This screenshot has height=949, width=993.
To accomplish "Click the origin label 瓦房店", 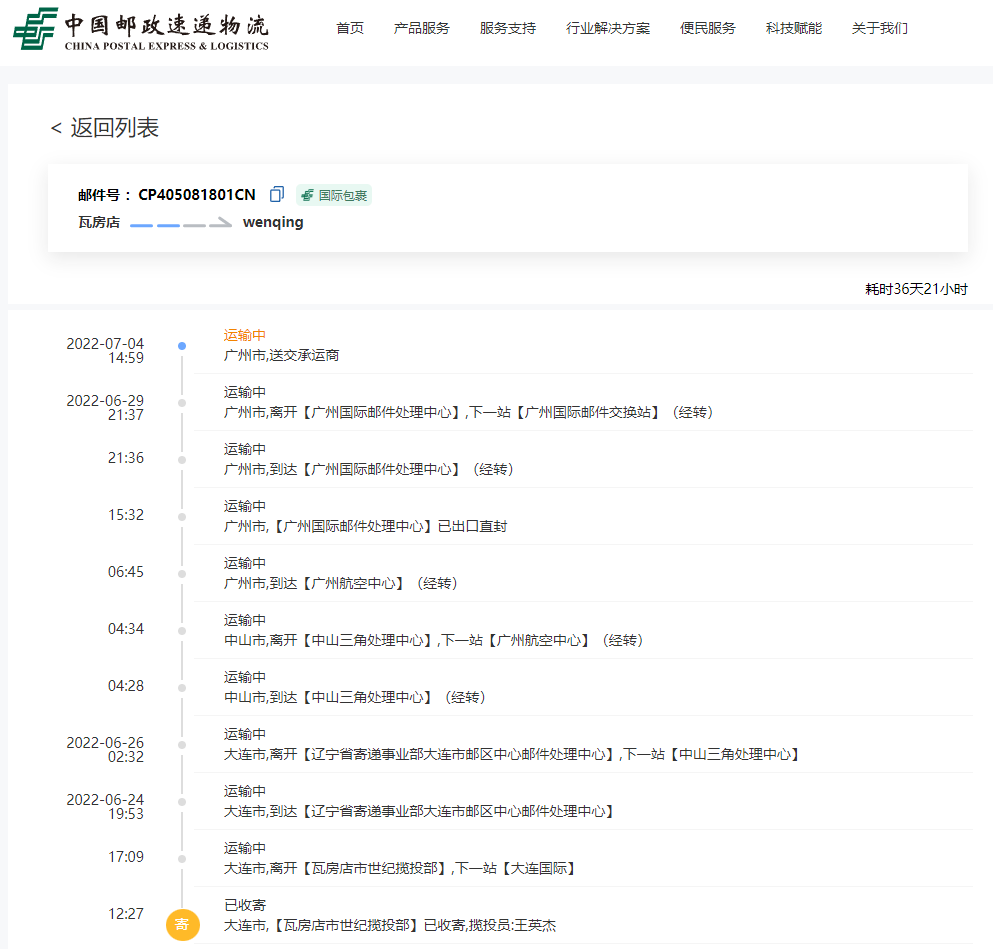I will [x=99, y=222].
